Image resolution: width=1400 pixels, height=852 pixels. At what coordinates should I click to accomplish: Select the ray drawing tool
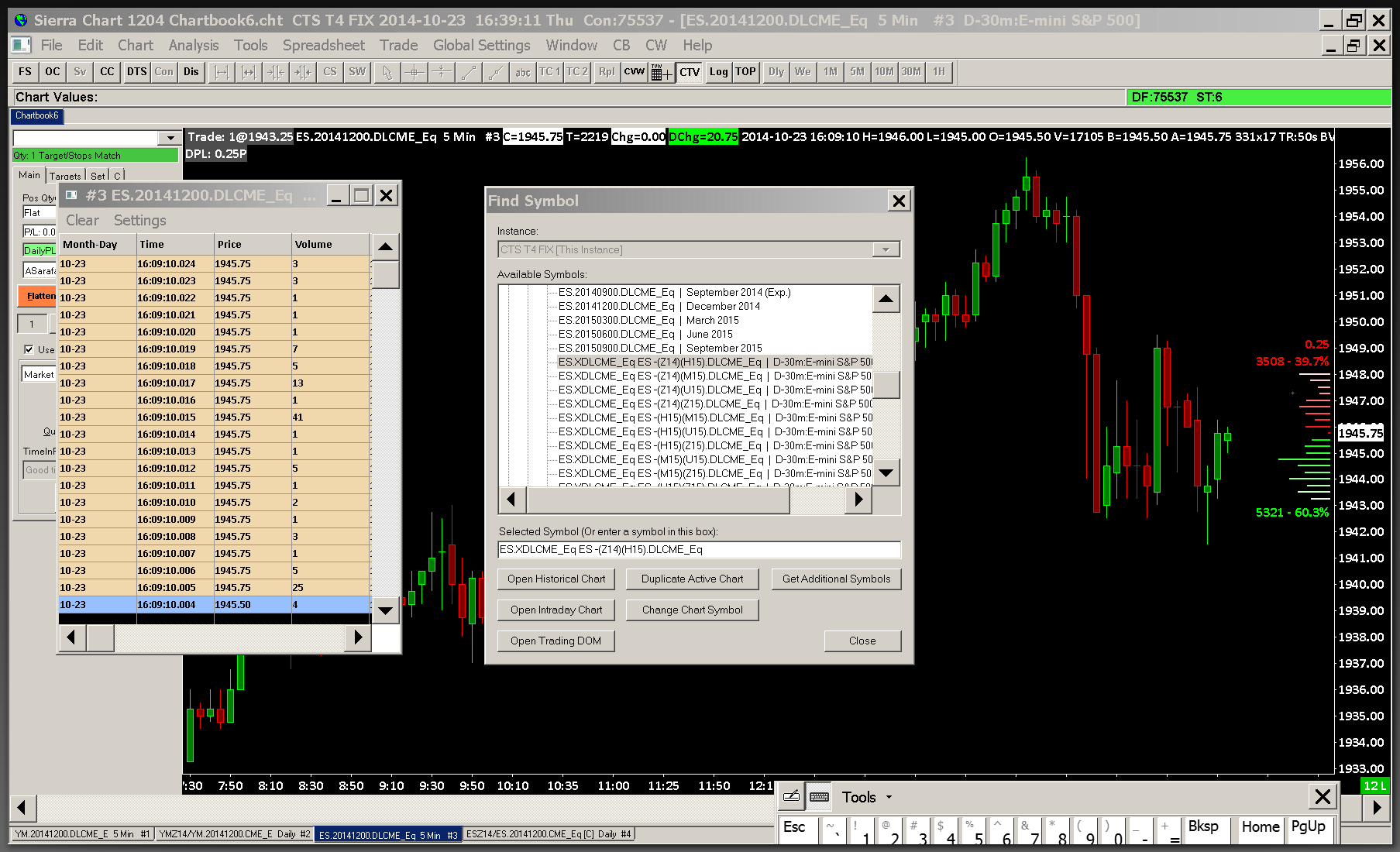496,72
